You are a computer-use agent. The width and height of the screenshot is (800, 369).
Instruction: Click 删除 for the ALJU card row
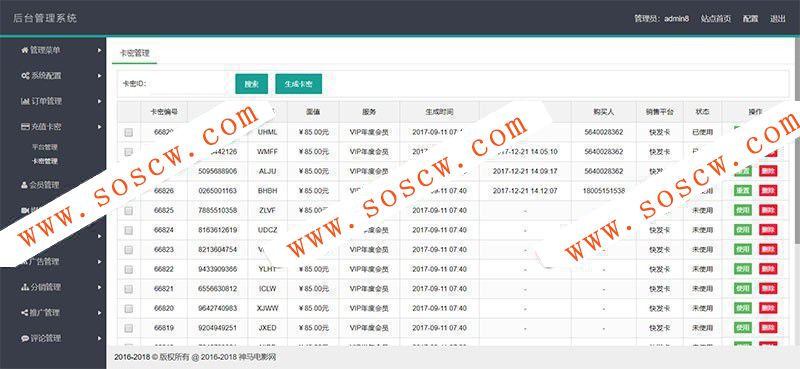click(x=768, y=171)
